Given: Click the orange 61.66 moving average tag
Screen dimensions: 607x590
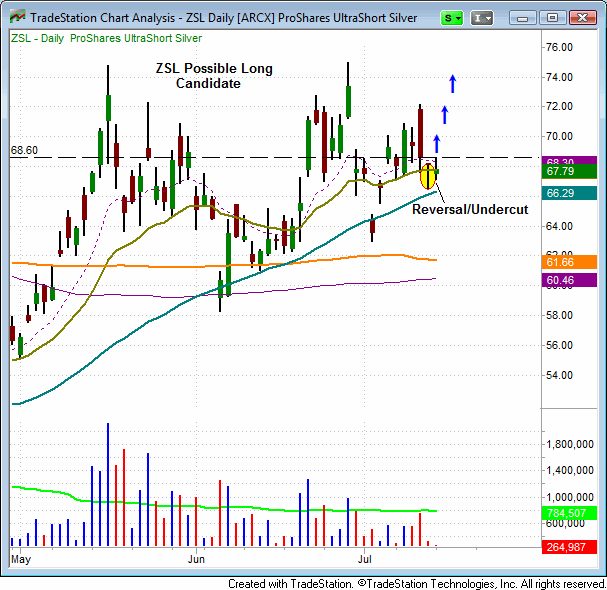Looking at the screenshot, I should [573, 260].
